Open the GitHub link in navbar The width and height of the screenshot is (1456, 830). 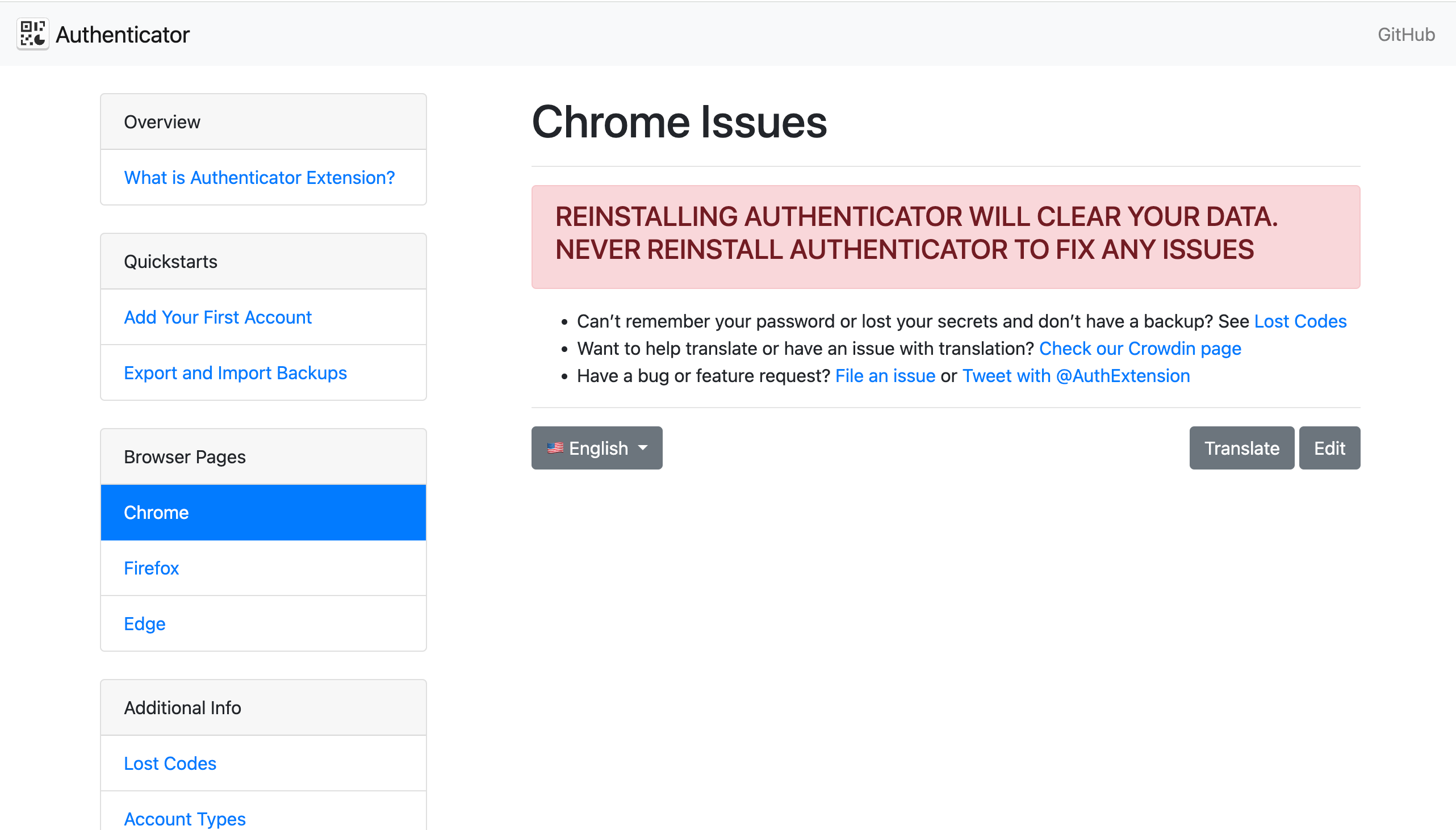tap(1406, 35)
